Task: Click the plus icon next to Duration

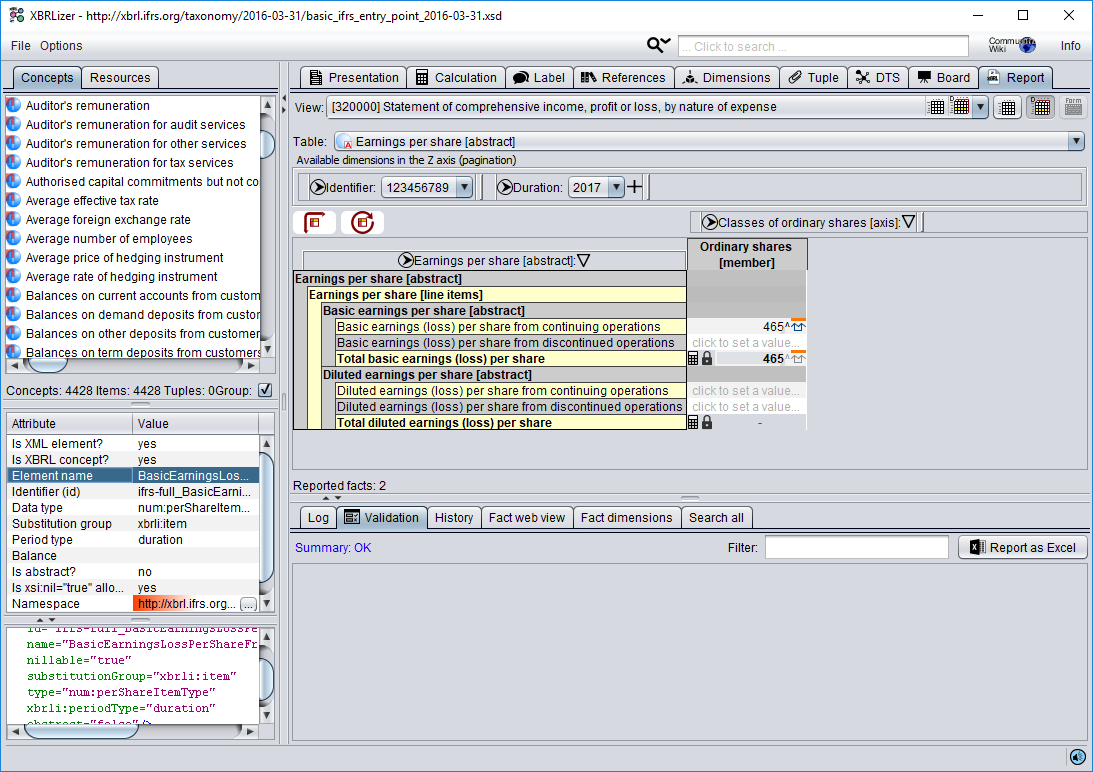Action: coord(635,187)
